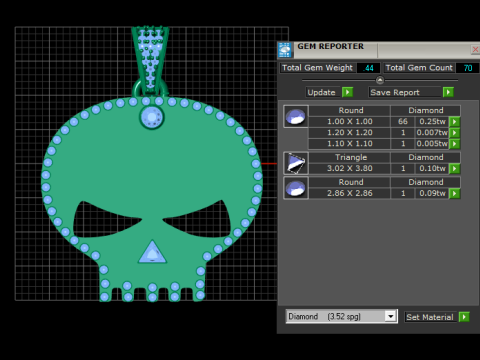Select the first Round gem thumbnail
480x360 pixels.
(x=296, y=116)
